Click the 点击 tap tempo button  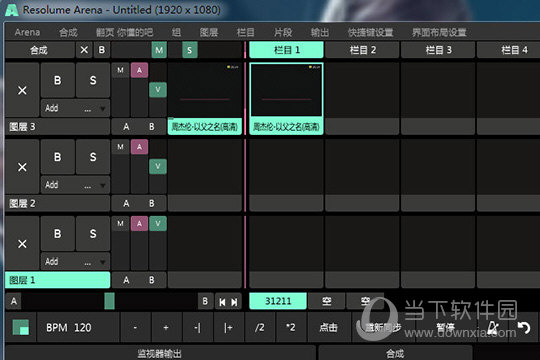pos(328,327)
